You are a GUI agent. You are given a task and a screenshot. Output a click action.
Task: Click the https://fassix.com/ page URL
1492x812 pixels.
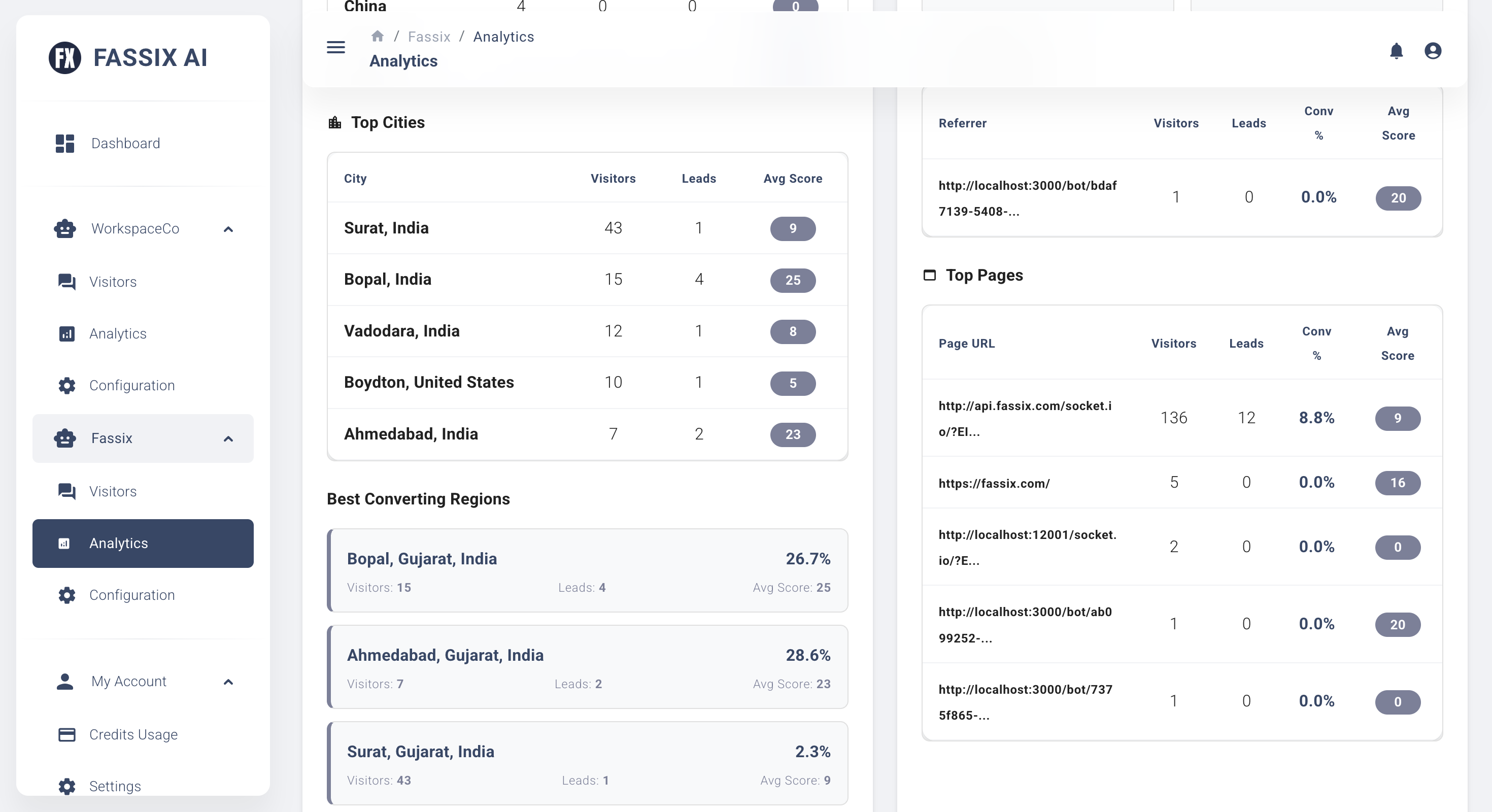pos(994,483)
